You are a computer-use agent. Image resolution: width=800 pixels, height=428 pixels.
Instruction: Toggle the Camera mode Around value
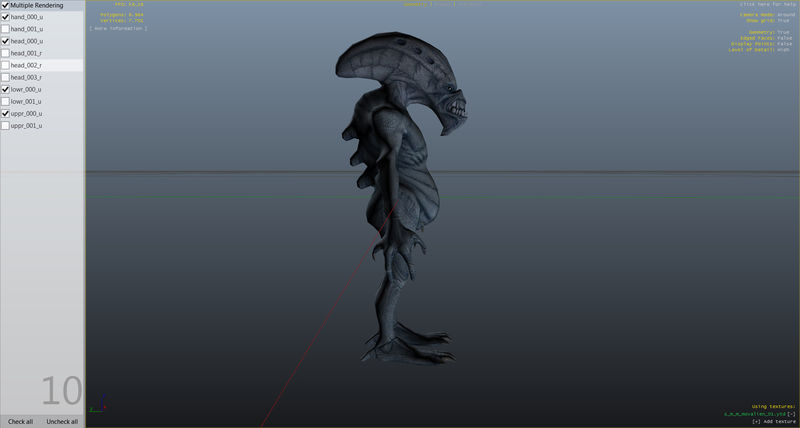(786, 15)
